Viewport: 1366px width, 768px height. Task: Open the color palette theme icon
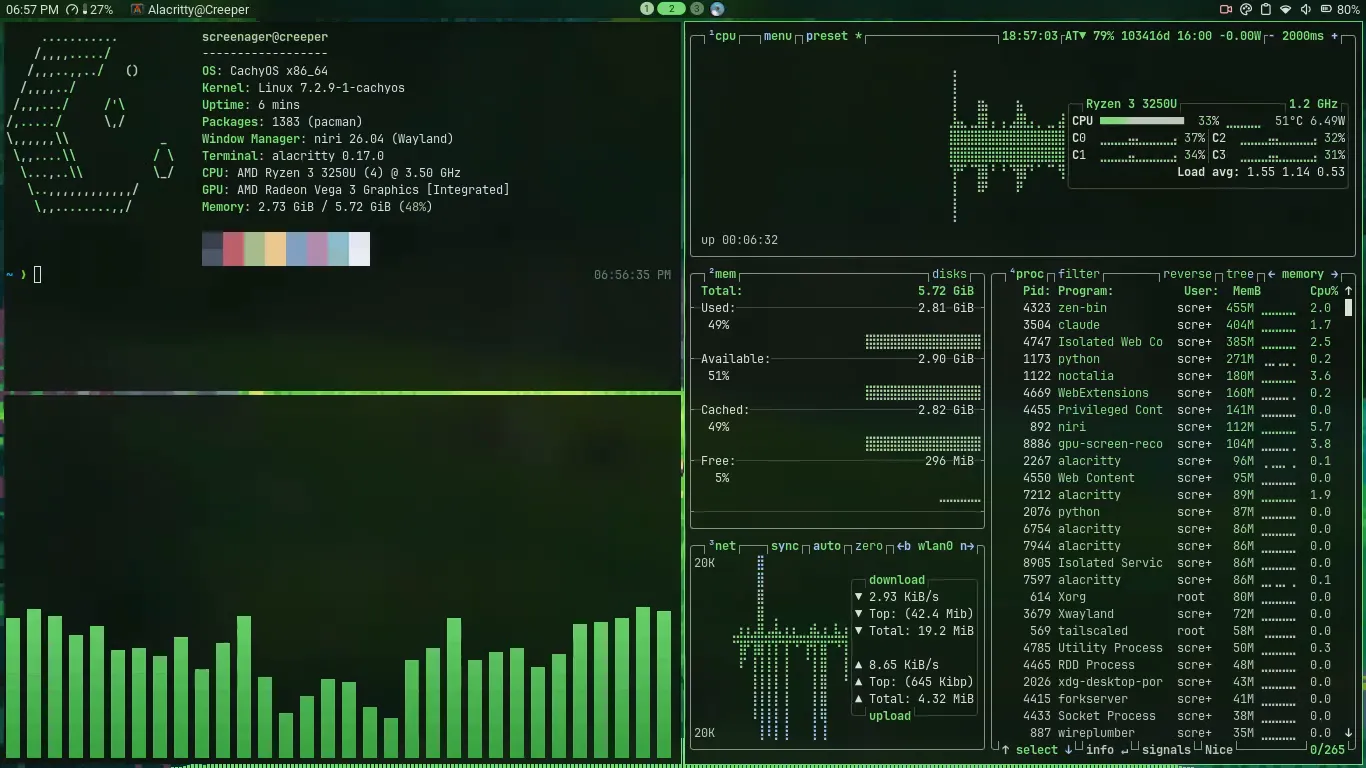[x=1246, y=9]
